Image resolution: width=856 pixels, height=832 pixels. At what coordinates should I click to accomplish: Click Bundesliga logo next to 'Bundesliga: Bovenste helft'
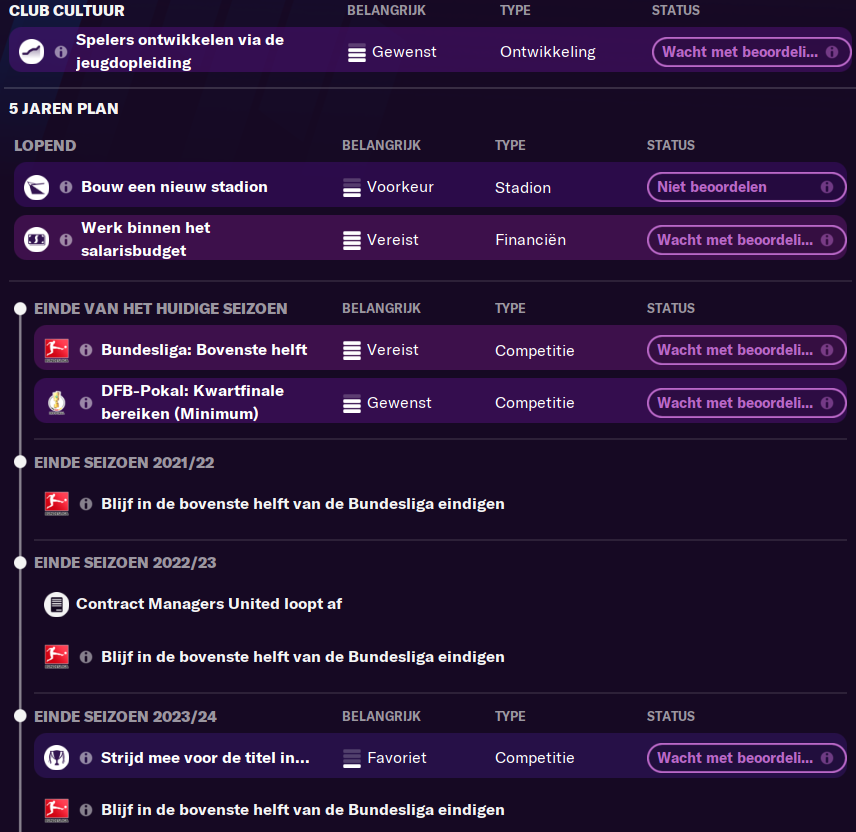56,350
